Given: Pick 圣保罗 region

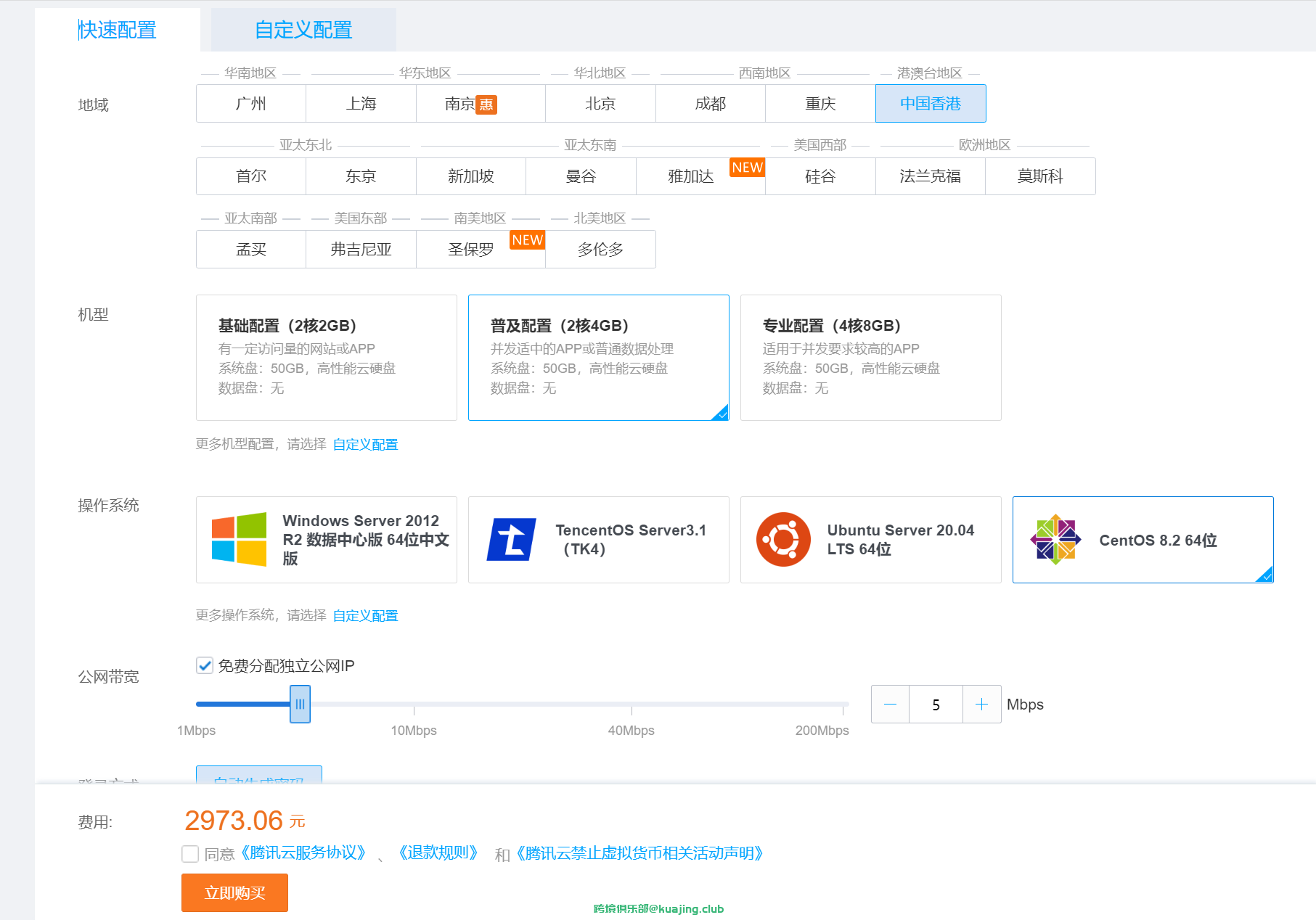Looking at the screenshot, I should tap(481, 250).
